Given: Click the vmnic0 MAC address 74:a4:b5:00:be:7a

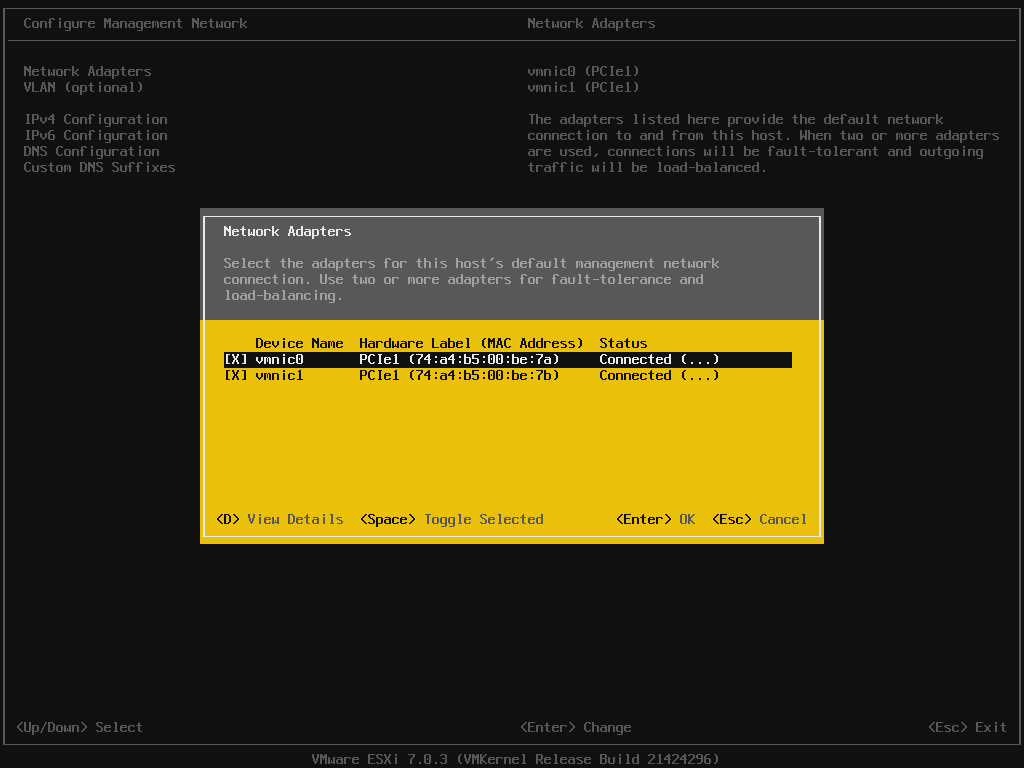Looking at the screenshot, I should 483,360.
